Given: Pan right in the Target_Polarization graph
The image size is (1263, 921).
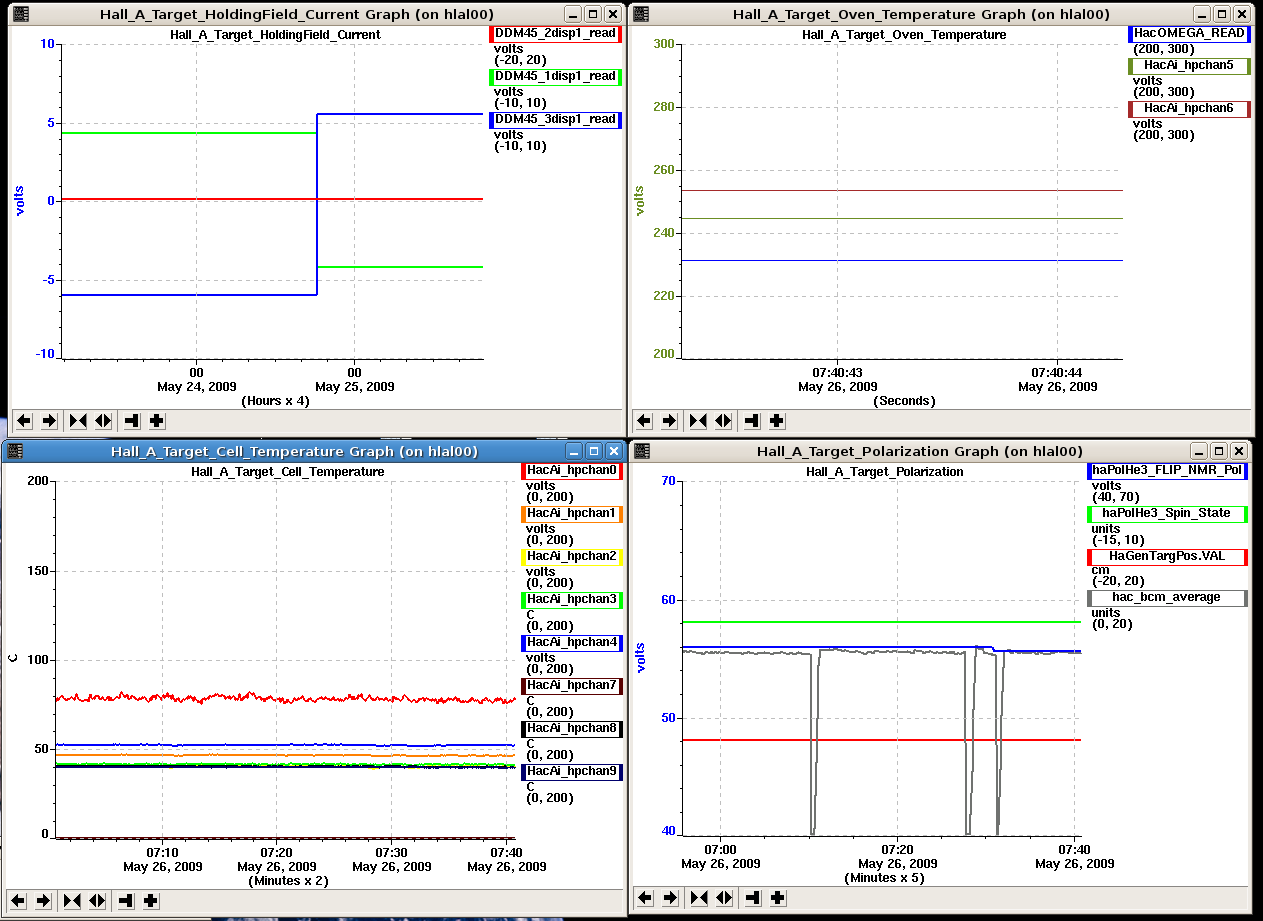Looking at the screenshot, I should coord(670,898).
